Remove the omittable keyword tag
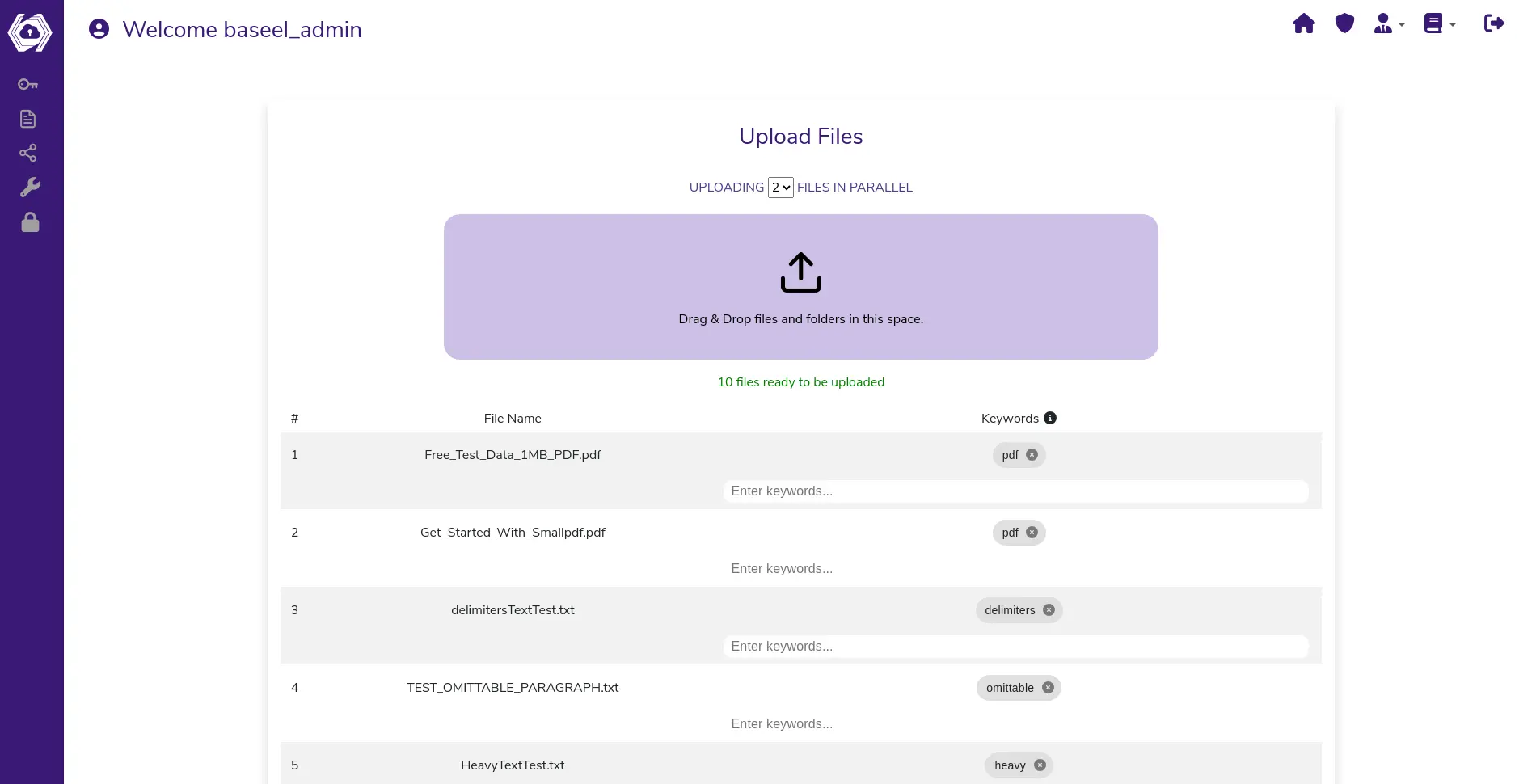 [1048, 688]
